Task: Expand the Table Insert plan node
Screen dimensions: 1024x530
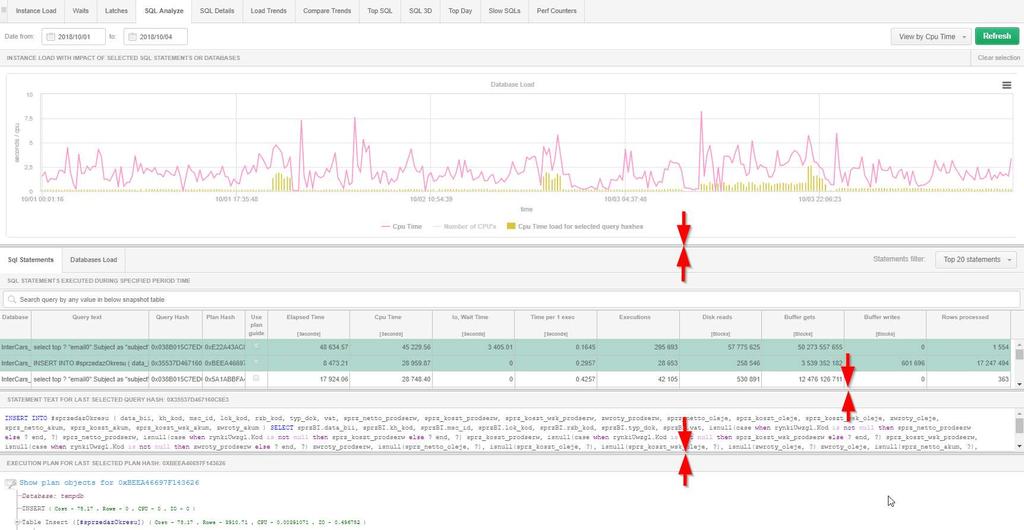Action: click(18, 523)
